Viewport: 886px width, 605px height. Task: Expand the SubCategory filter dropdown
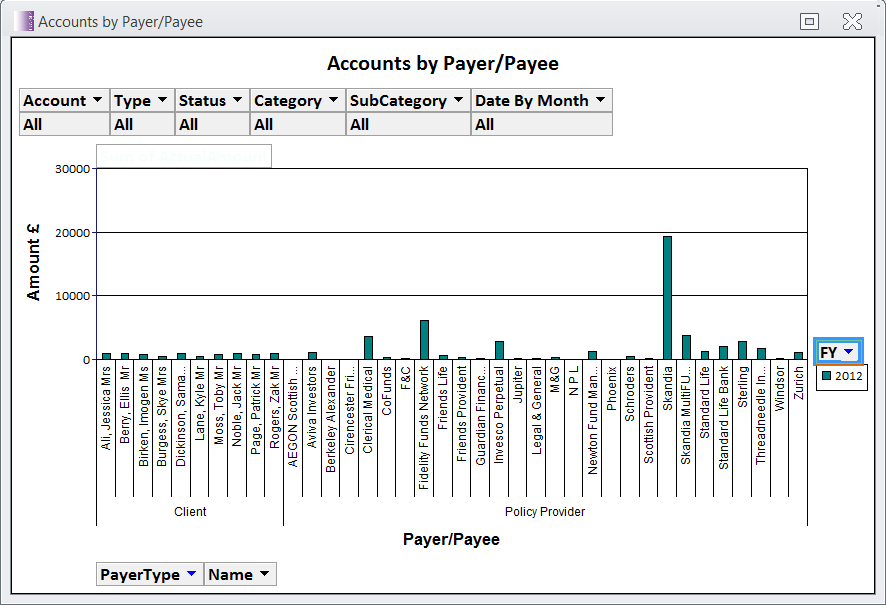[458, 100]
